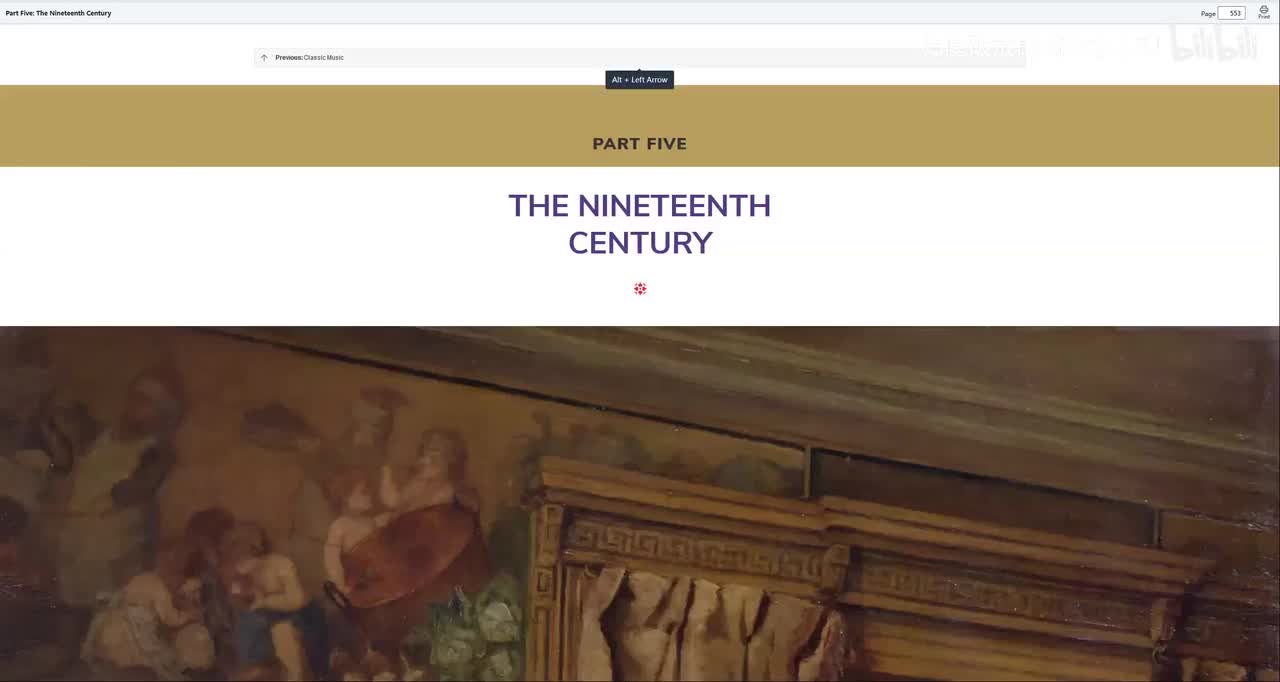
Task: Click the Page label beside the number field
Action: pyautogui.click(x=1208, y=14)
